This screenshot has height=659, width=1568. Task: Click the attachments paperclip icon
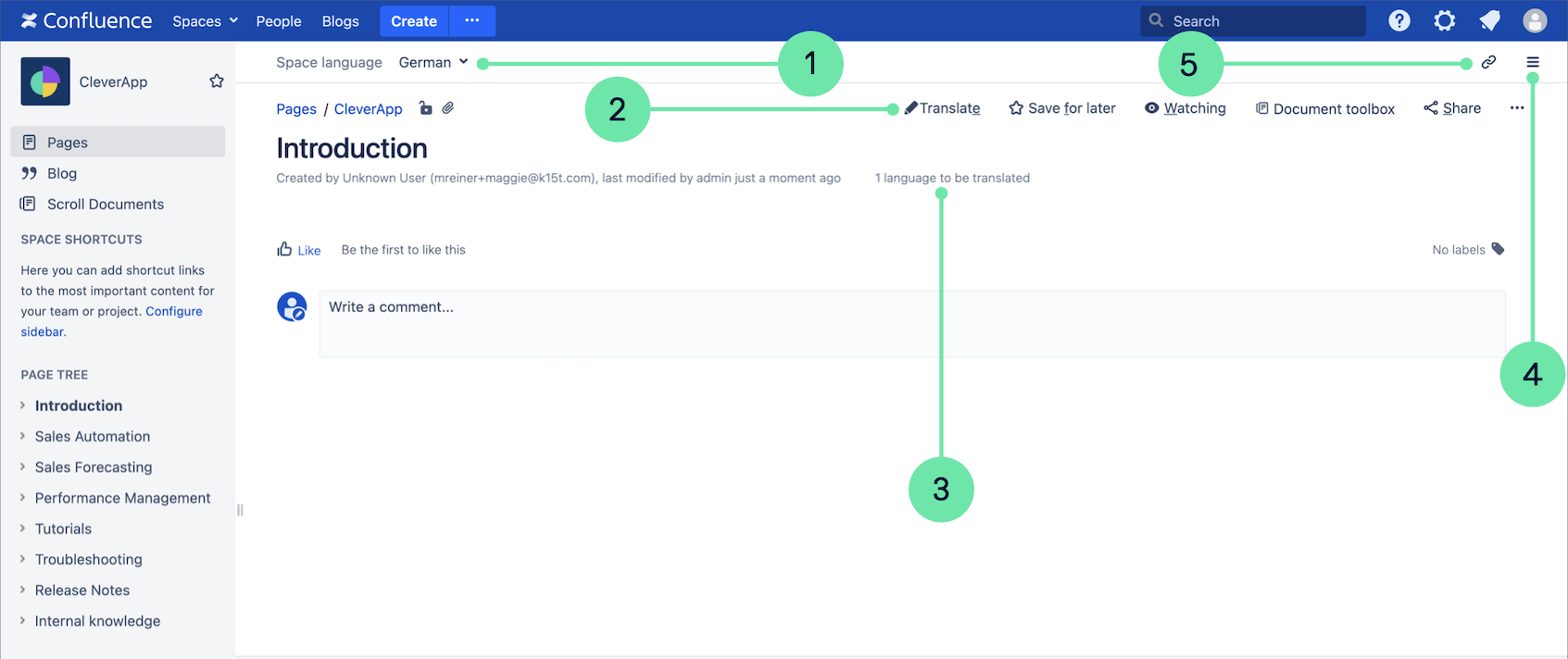pos(448,108)
